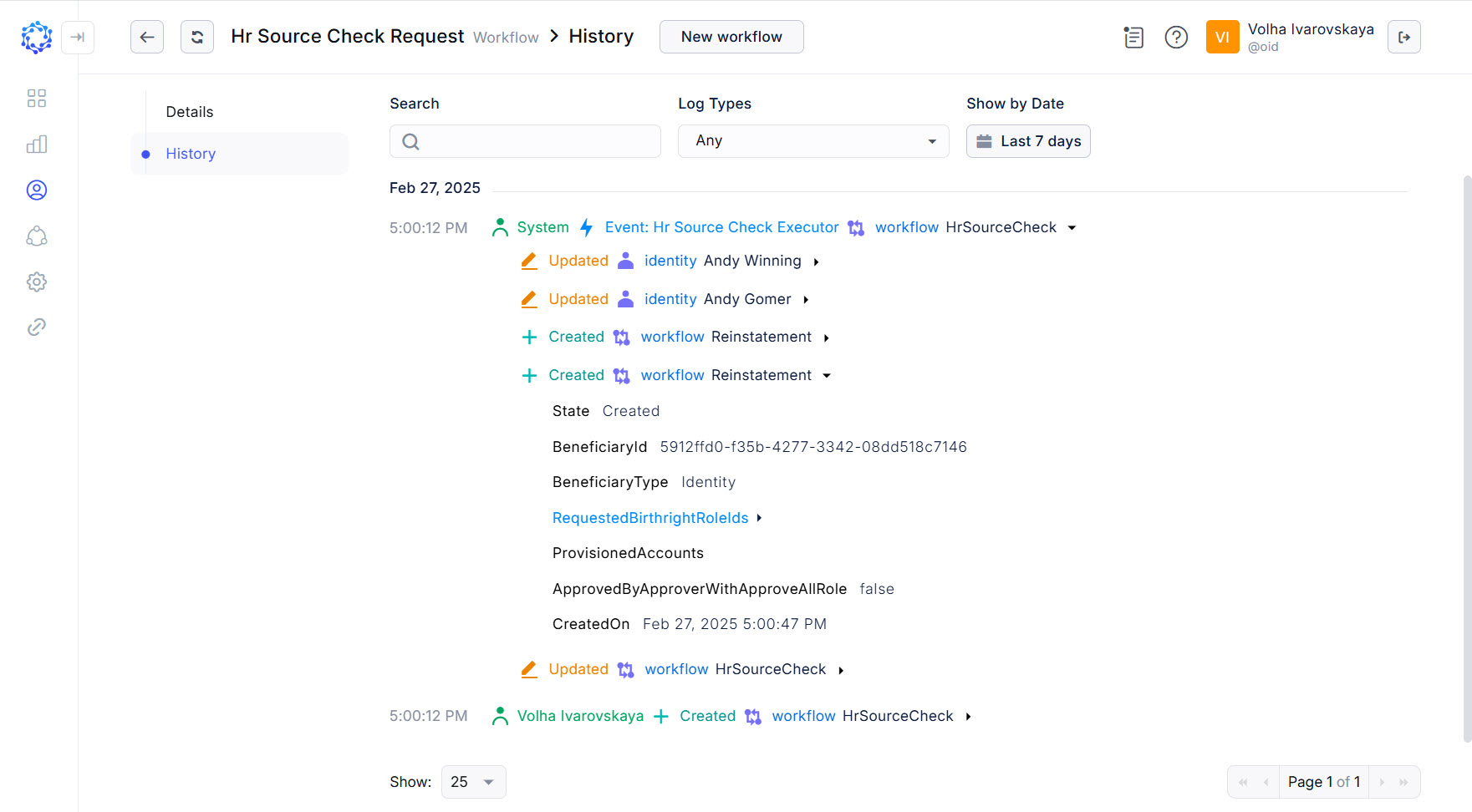Screen dimensions: 1472x812
Task: Refresh the history via the refresh icon
Action: click(x=197, y=37)
